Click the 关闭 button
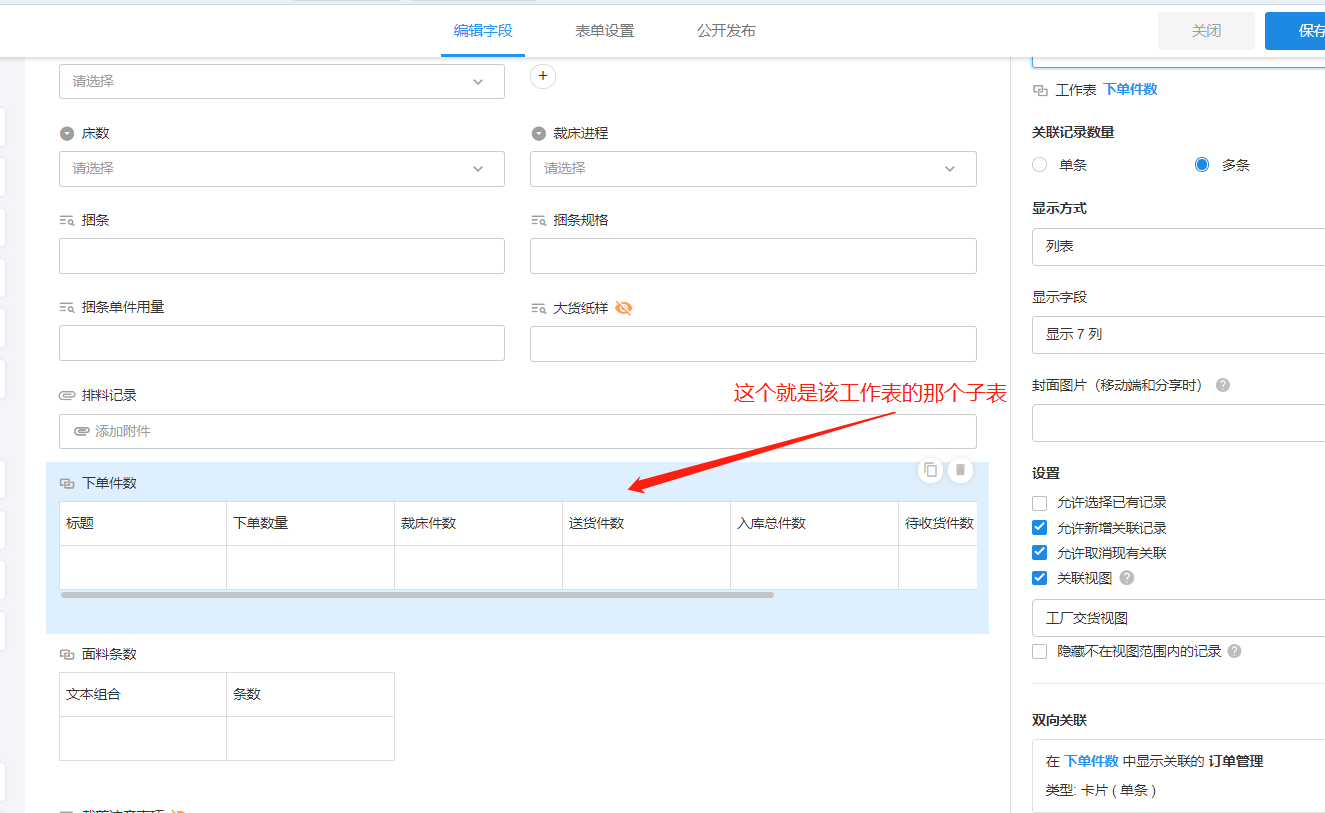 click(1205, 31)
